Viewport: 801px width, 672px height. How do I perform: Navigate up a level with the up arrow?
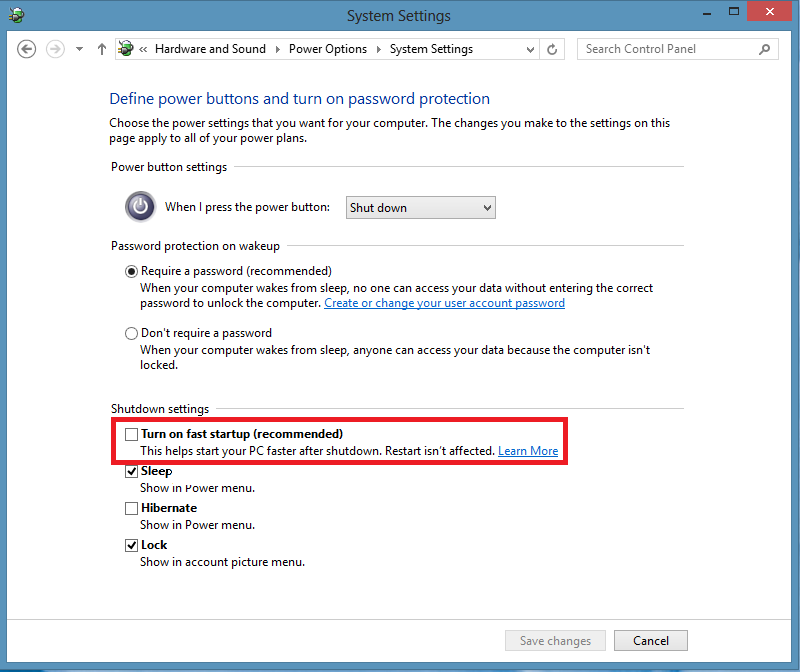coord(101,48)
